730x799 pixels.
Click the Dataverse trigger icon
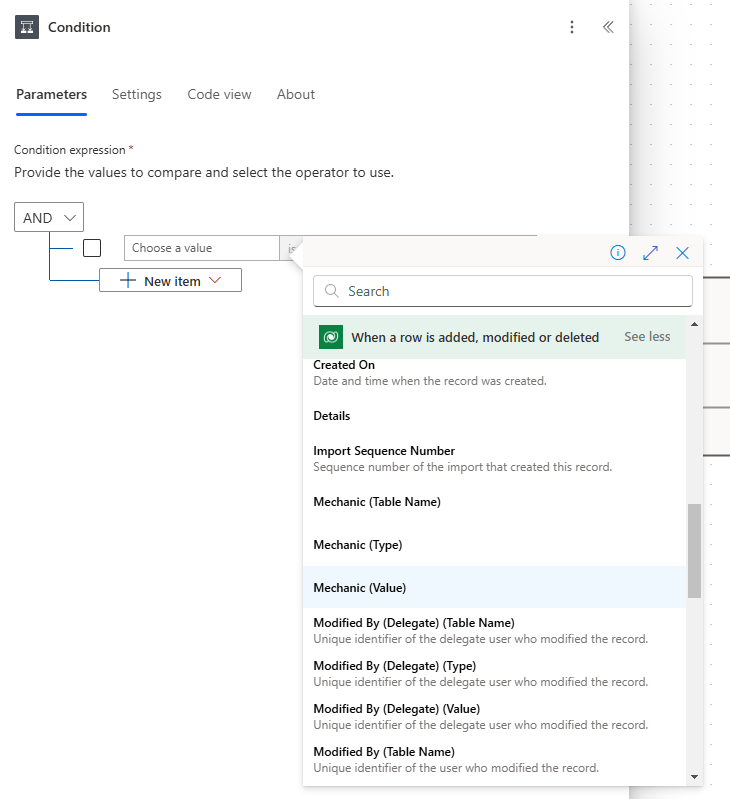[x=331, y=337]
